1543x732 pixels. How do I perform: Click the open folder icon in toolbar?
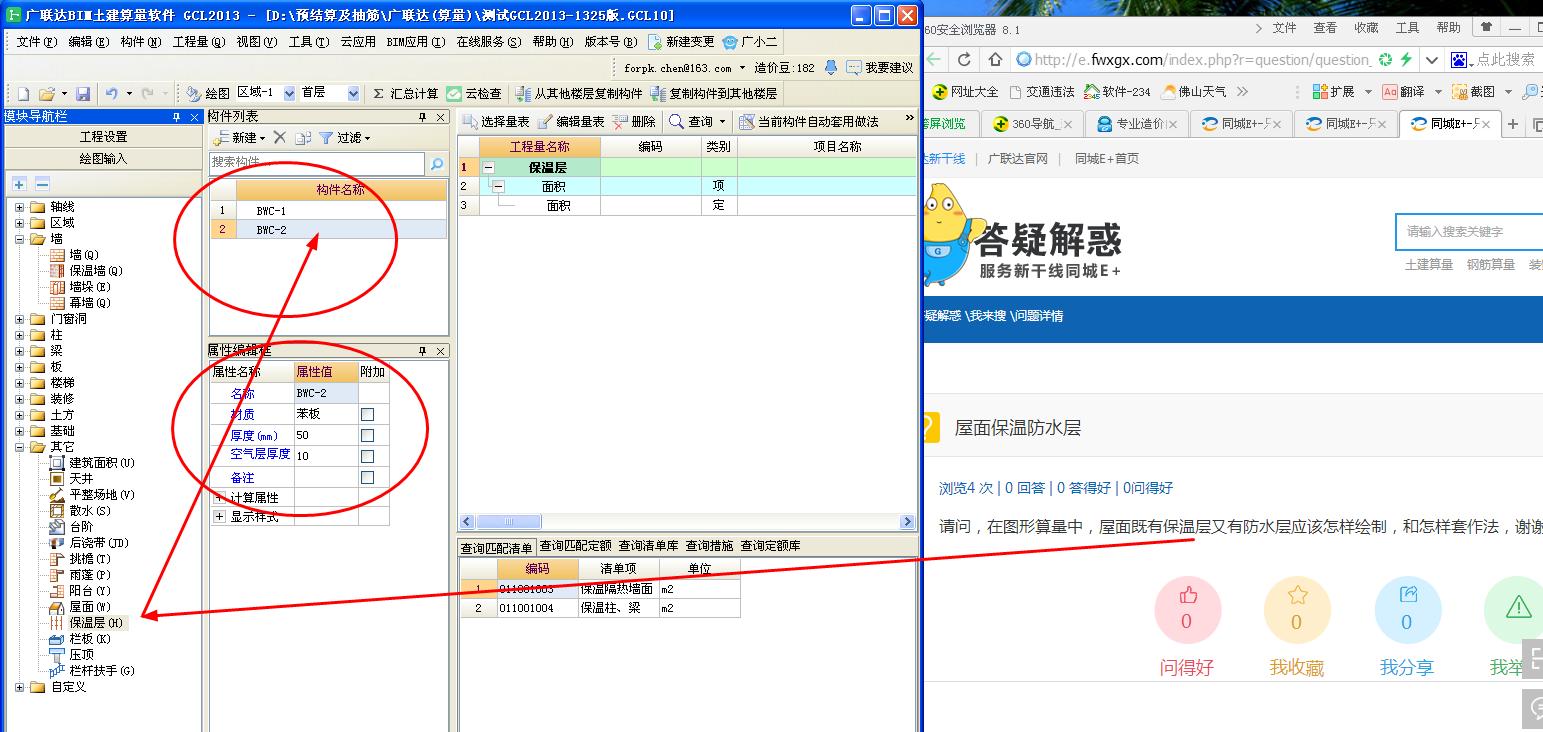click(x=46, y=94)
